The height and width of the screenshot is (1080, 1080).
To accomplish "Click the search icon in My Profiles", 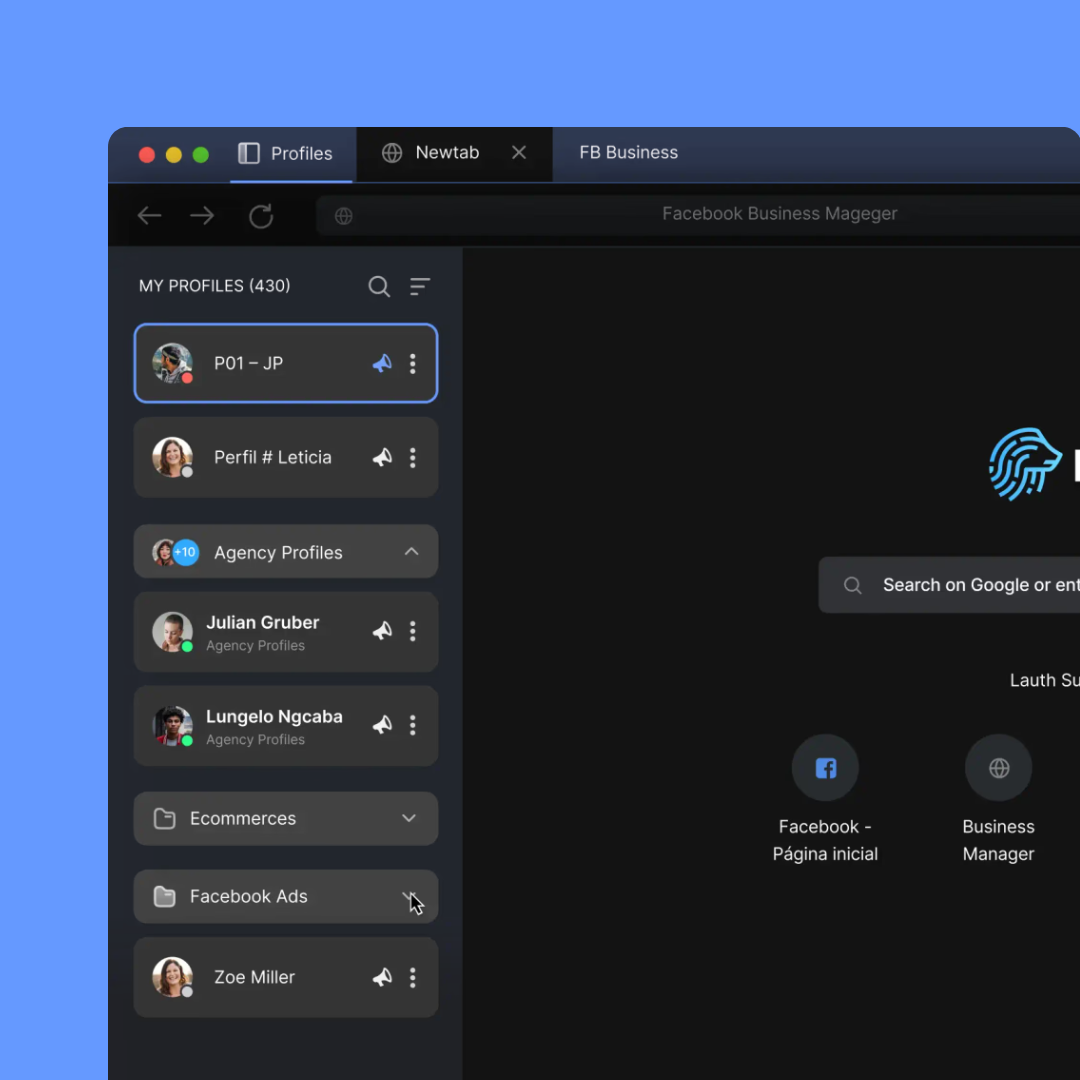I will [x=379, y=286].
